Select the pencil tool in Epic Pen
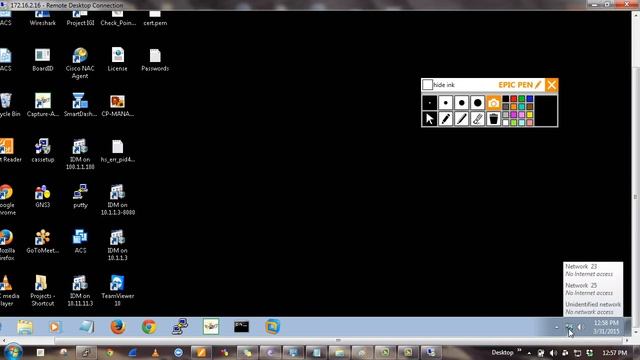Viewport: 640px width, 360px height. [445, 119]
